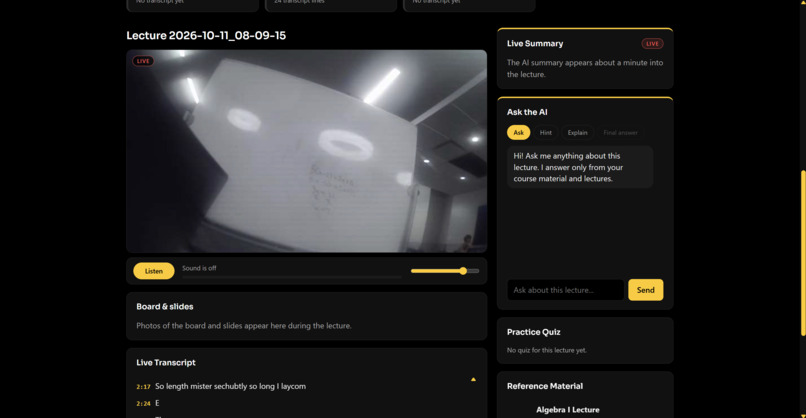Open the Algebra I Lecture reference

[567, 410]
